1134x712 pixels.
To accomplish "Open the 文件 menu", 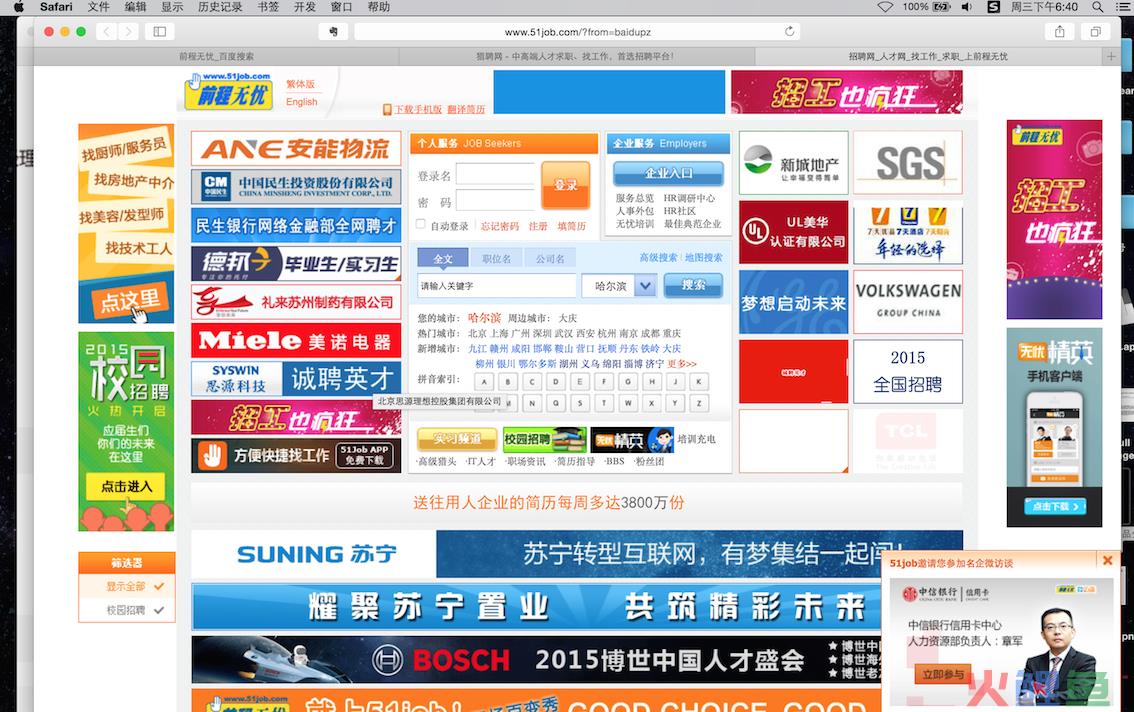I will (98, 7).
